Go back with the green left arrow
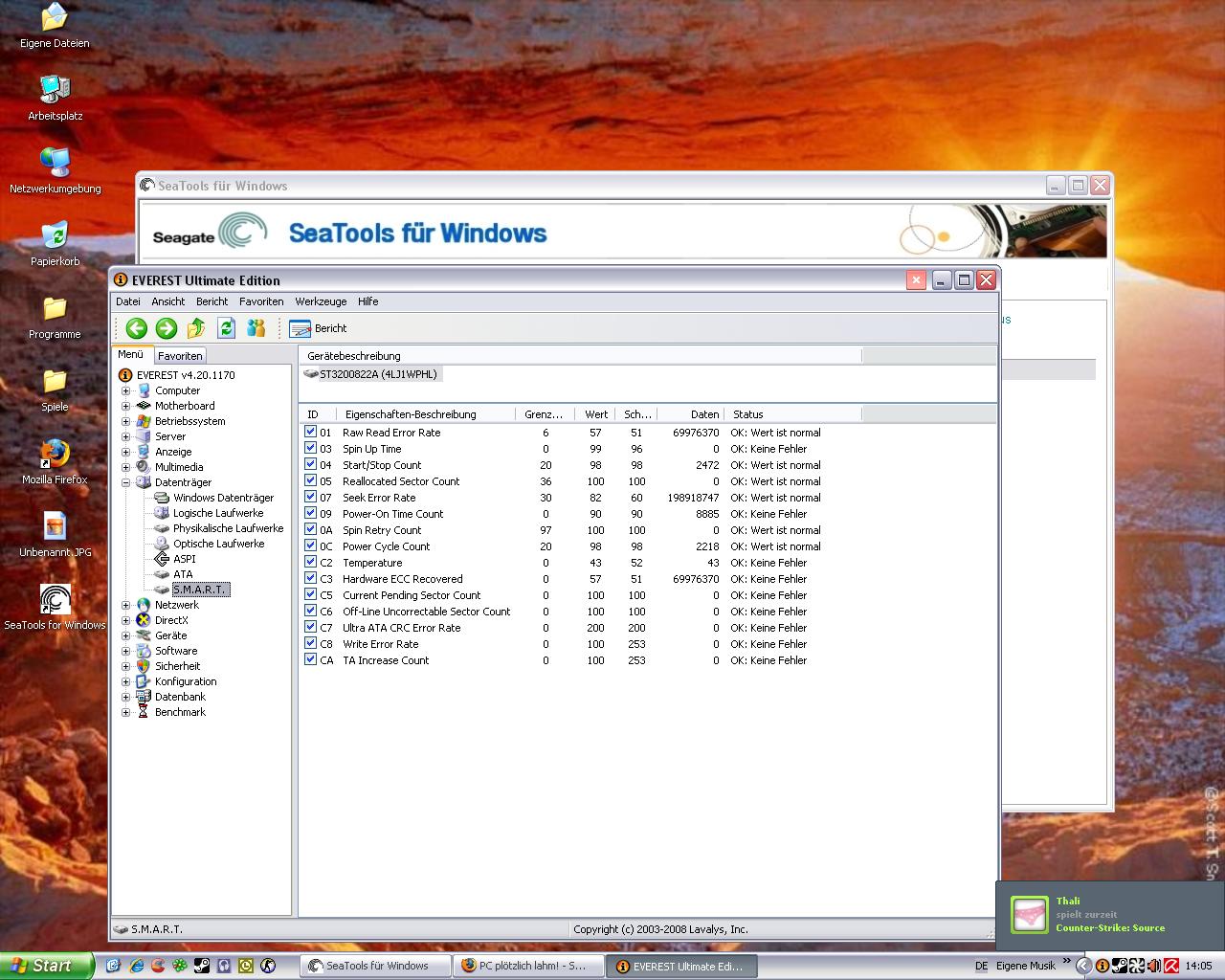Viewport: 1225px width, 980px height. [137, 328]
